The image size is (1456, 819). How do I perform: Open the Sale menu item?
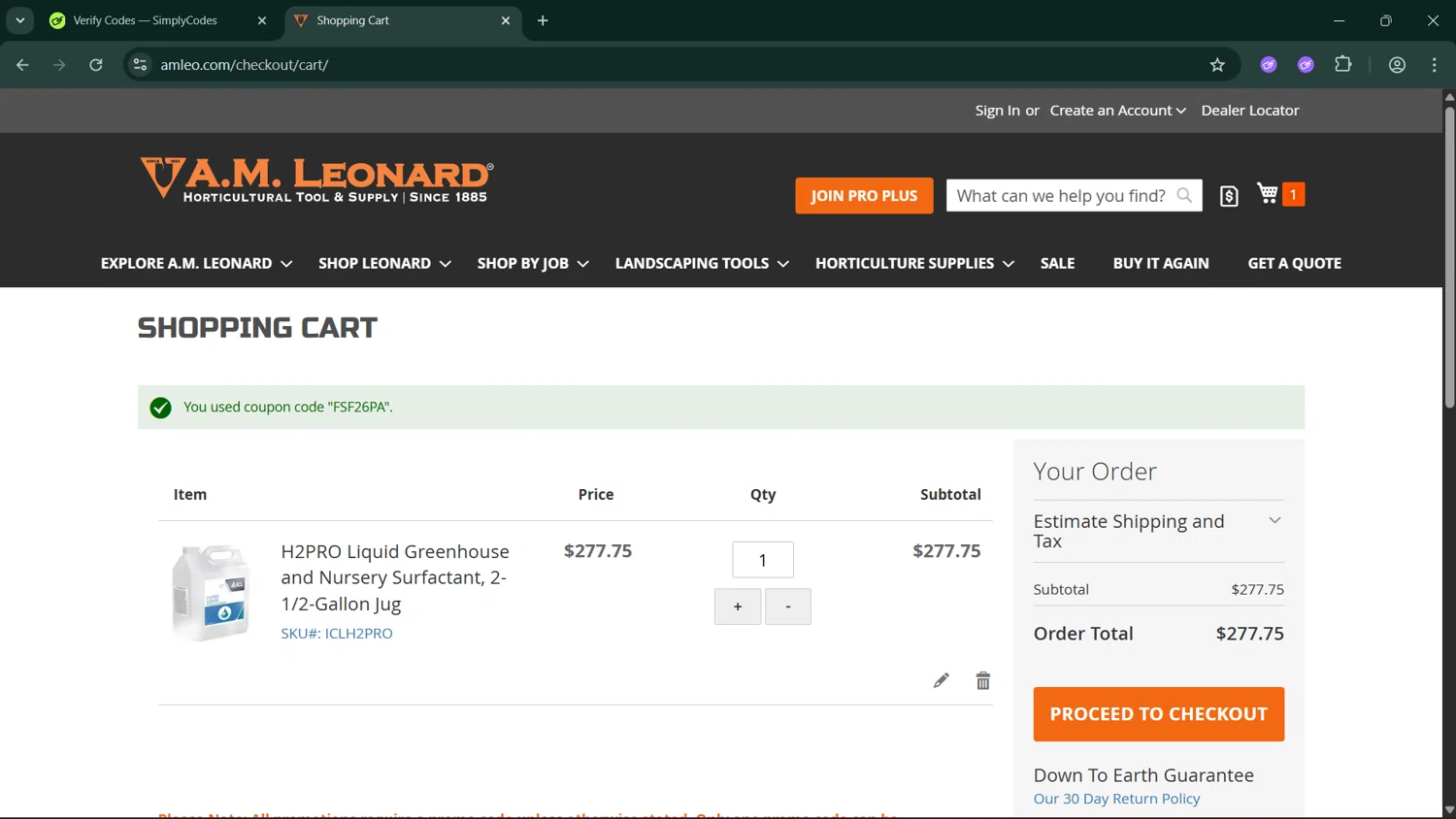(x=1057, y=263)
